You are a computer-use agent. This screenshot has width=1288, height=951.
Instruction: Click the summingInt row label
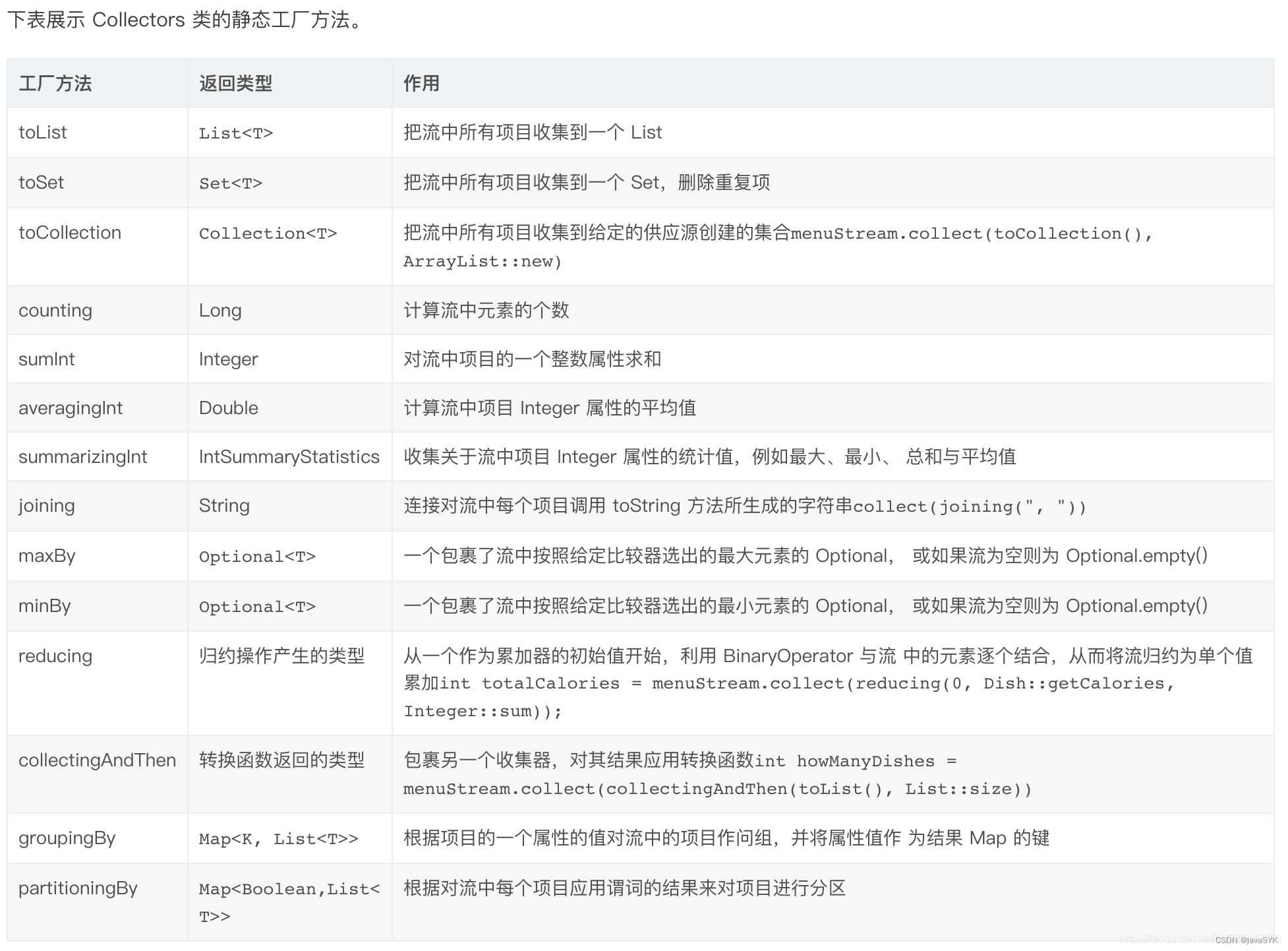coord(47,359)
